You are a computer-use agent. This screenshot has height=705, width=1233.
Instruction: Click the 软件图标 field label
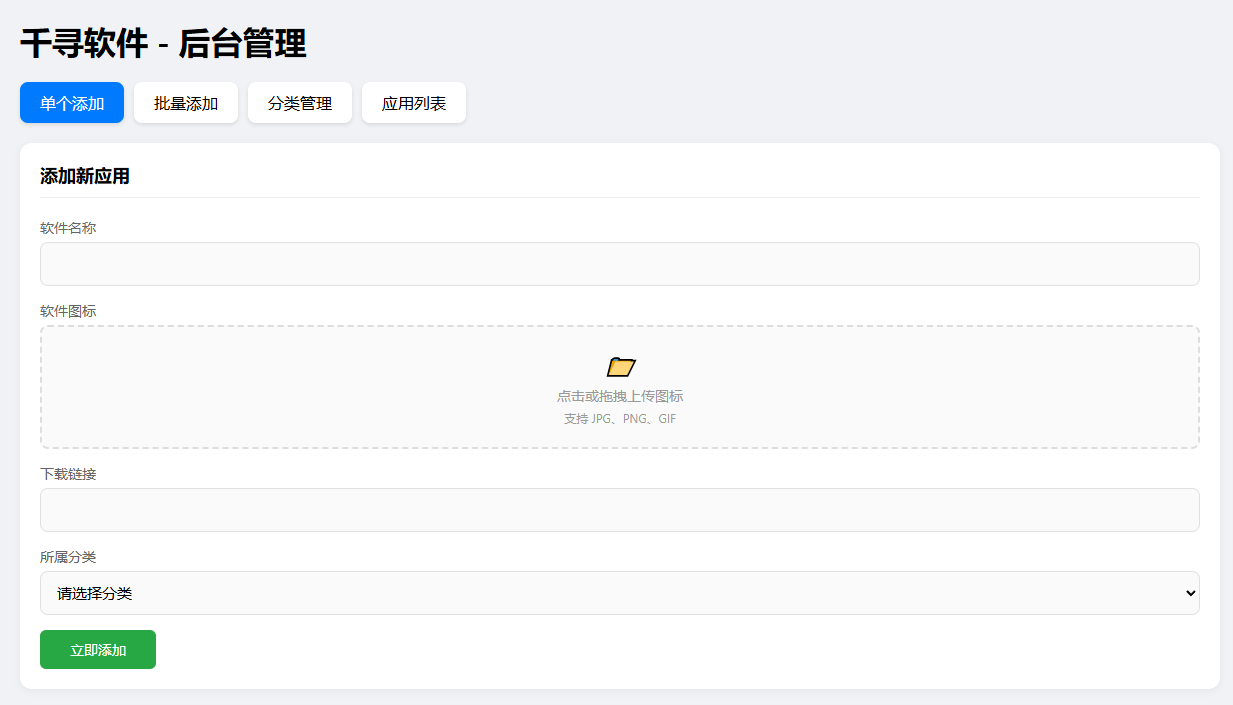coord(68,311)
